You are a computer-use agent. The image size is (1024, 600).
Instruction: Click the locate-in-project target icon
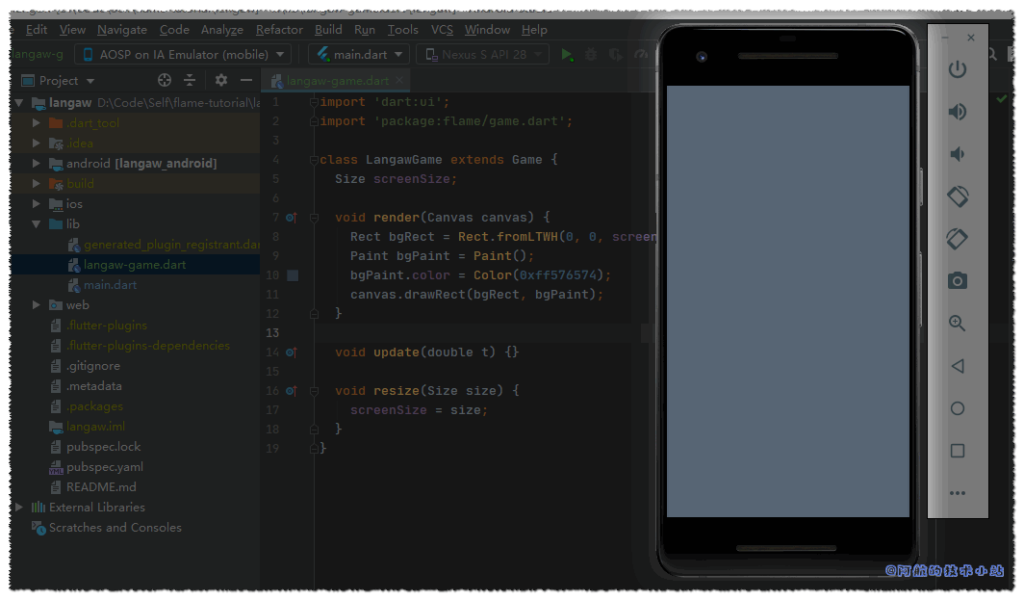165,80
